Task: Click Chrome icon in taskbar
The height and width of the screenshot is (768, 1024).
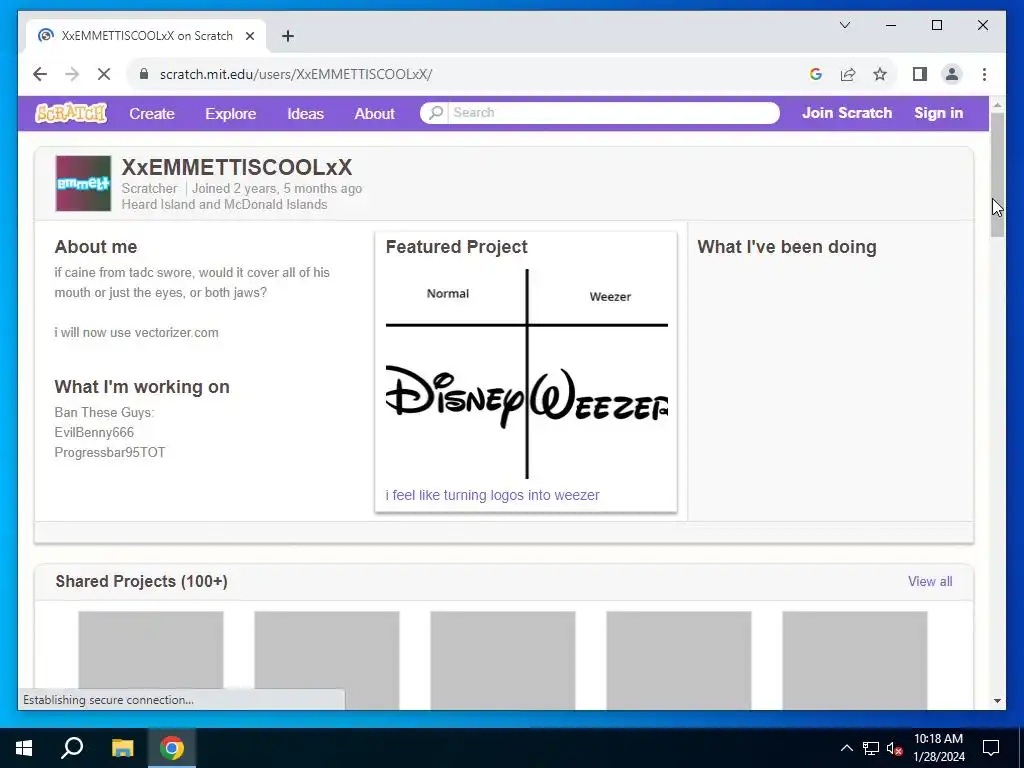Action: [172, 748]
